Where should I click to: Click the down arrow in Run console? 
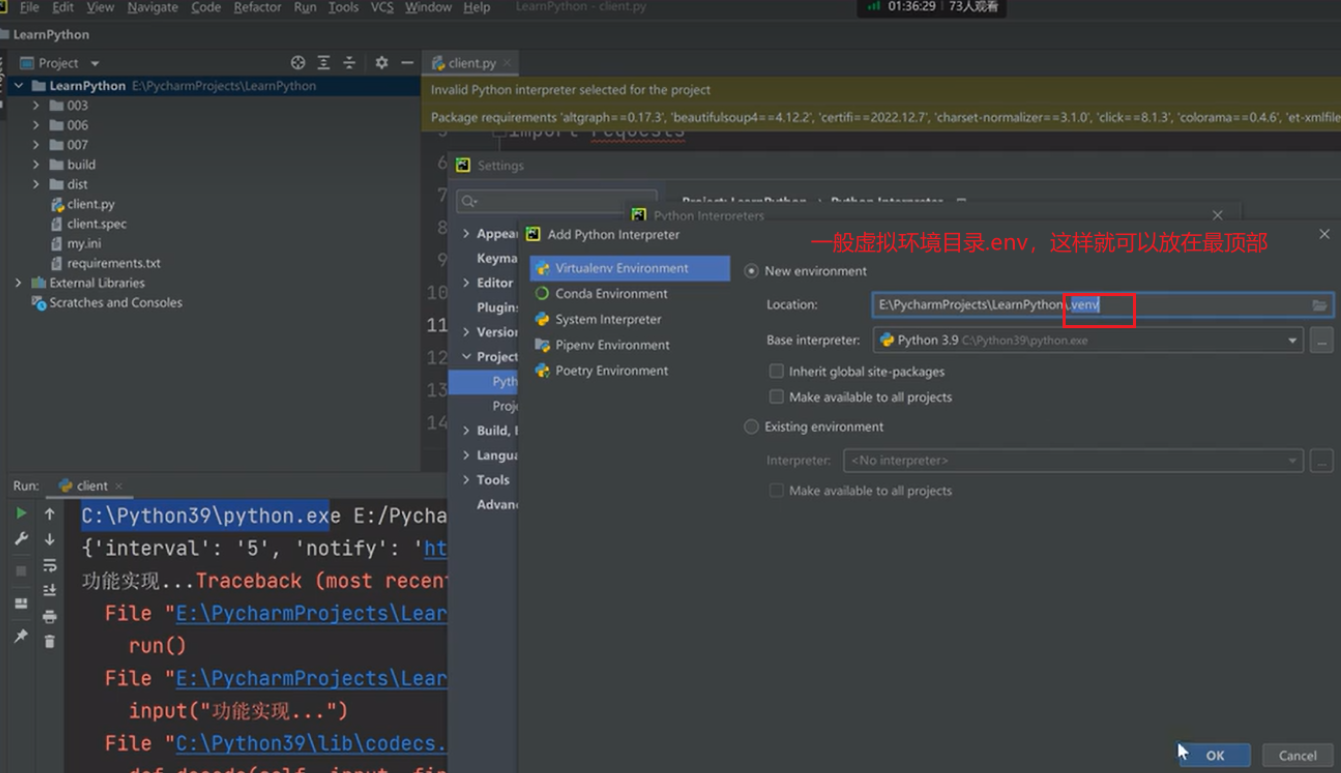coord(49,539)
